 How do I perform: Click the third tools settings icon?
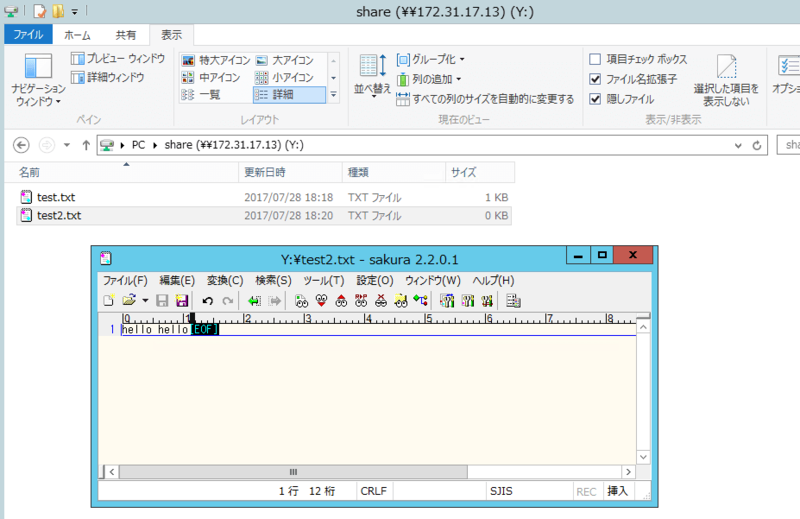(x=487, y=301)
